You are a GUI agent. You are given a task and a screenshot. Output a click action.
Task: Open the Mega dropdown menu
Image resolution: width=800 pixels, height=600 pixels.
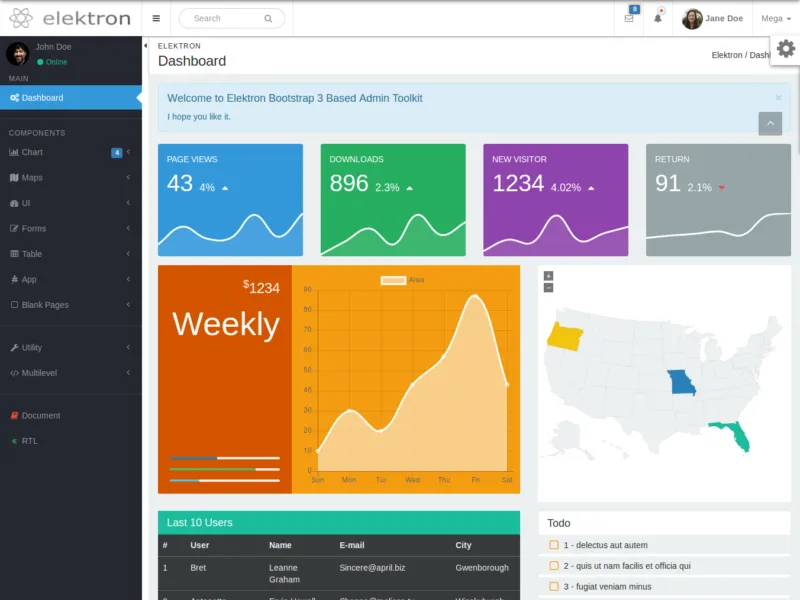[775, 18]
